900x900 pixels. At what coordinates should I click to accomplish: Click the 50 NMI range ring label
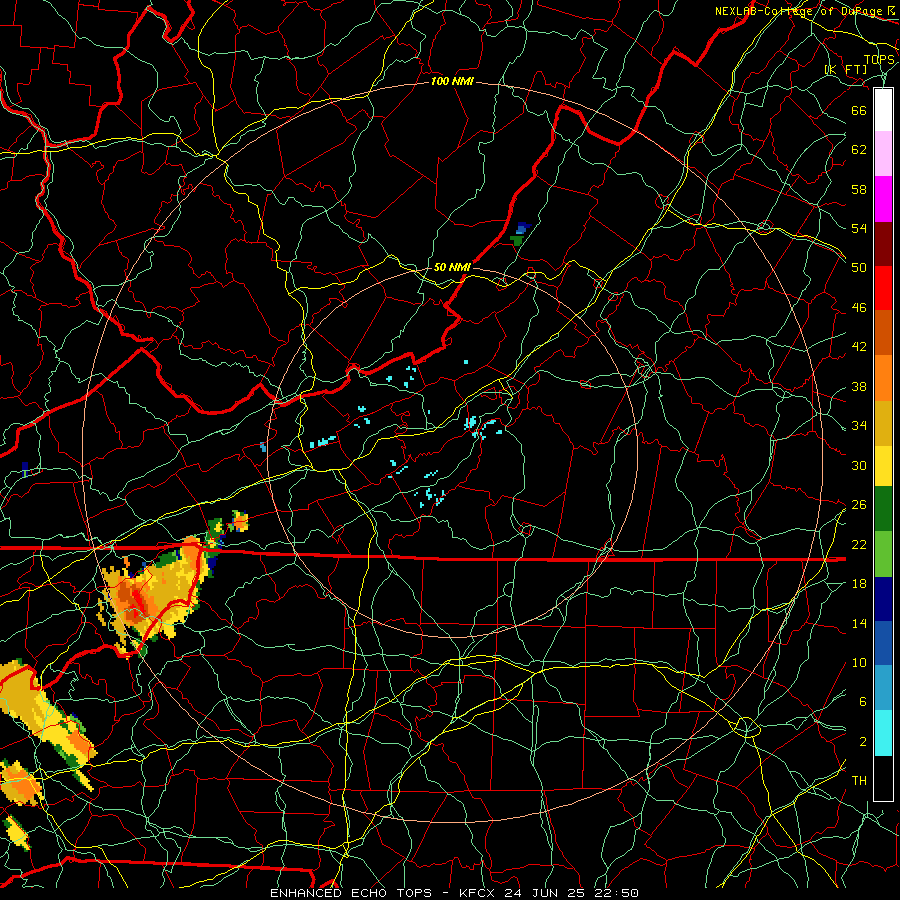click(452, 267)
